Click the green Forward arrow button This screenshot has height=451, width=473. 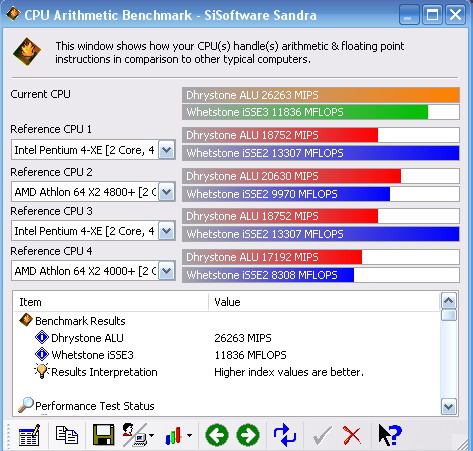click(x=248, y=435)
